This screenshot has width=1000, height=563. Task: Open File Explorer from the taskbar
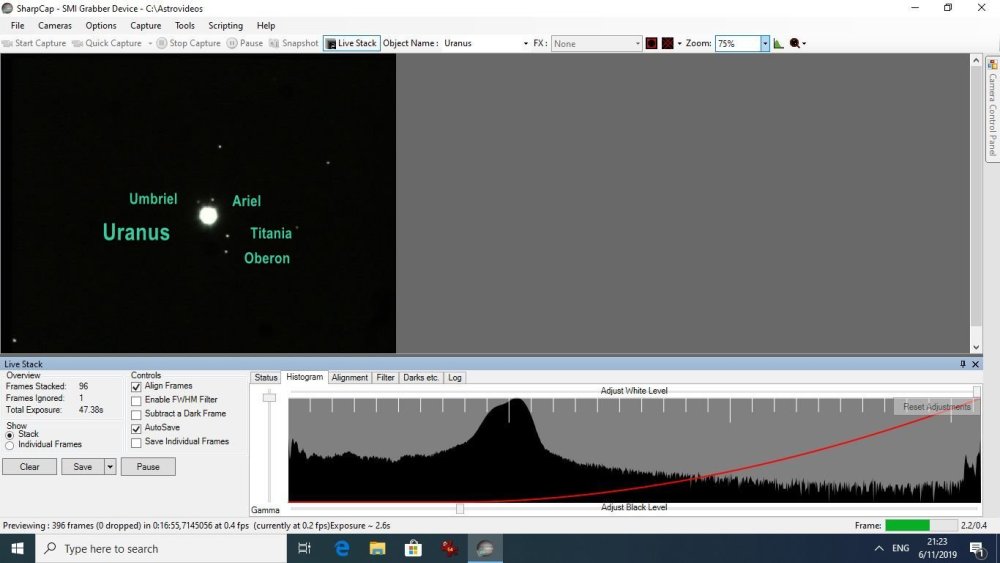[x=377, y=548]
